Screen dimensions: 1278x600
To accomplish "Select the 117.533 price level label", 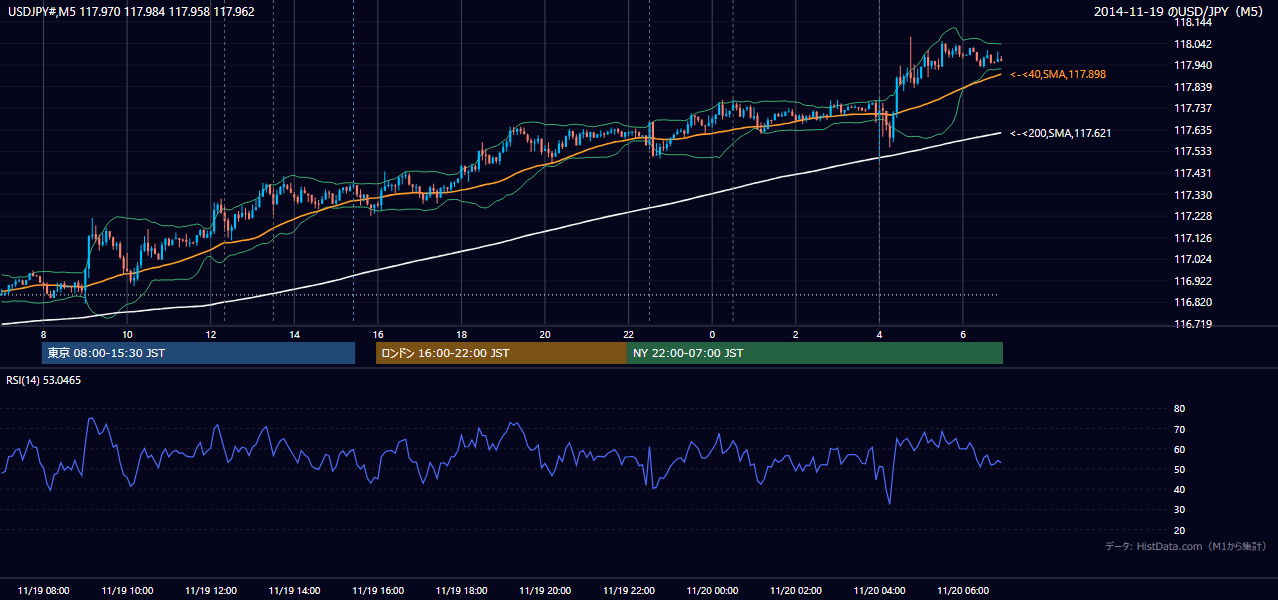I will coord(1192,151).
